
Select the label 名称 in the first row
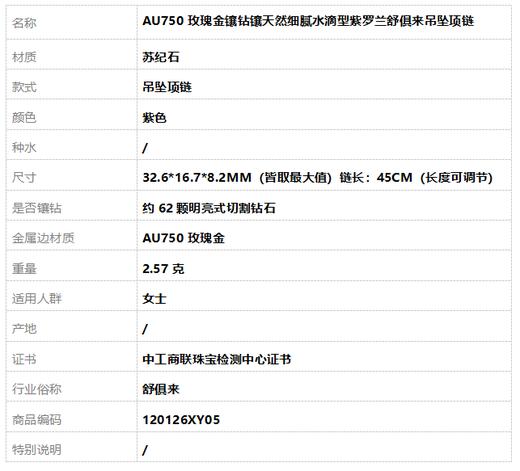[x=24, y=23]
